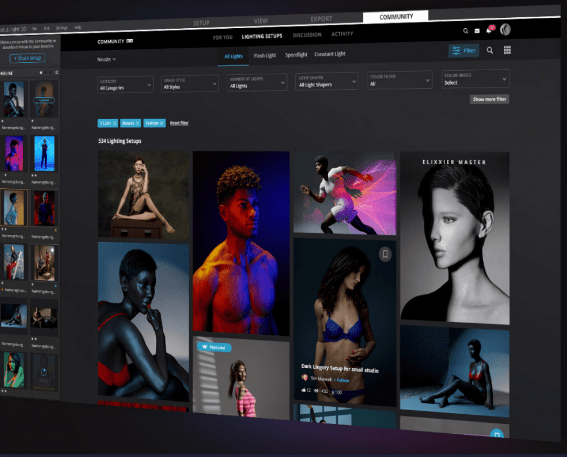Open the user profile avatar
Viewport: 567px width, 457px height.
505,29
